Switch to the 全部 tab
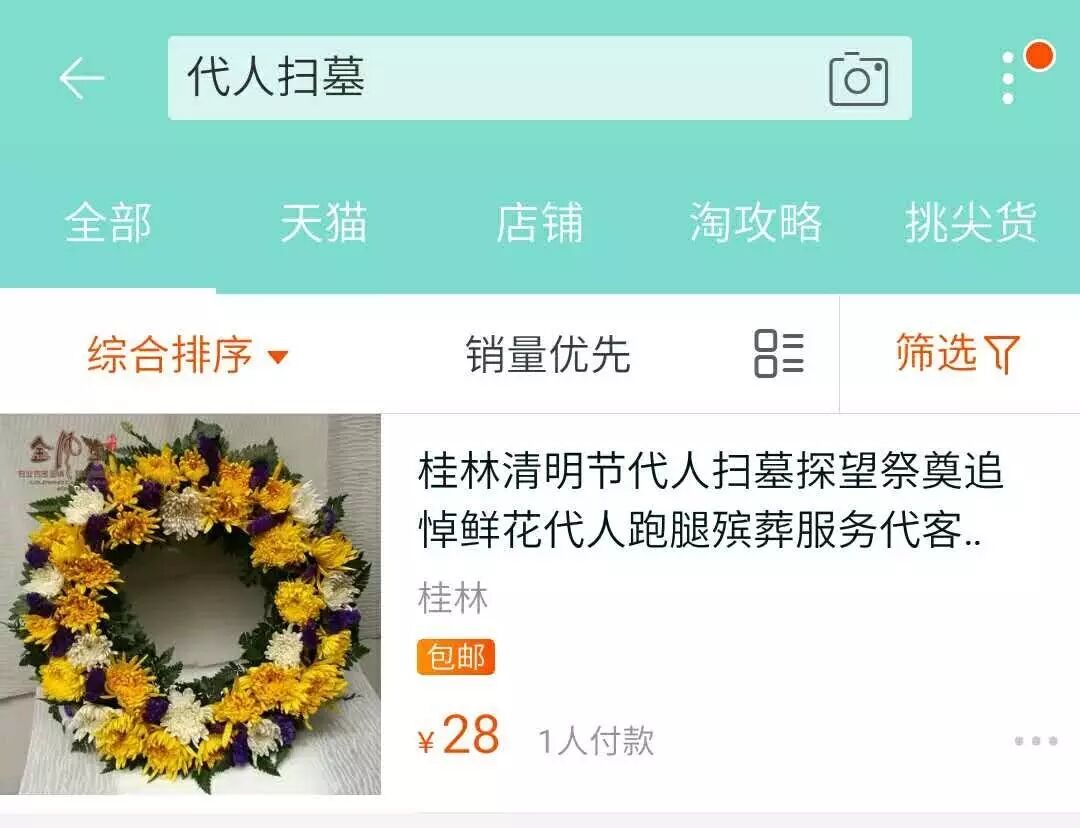The width and height of the screenshot is (1080, 828). 108,222
